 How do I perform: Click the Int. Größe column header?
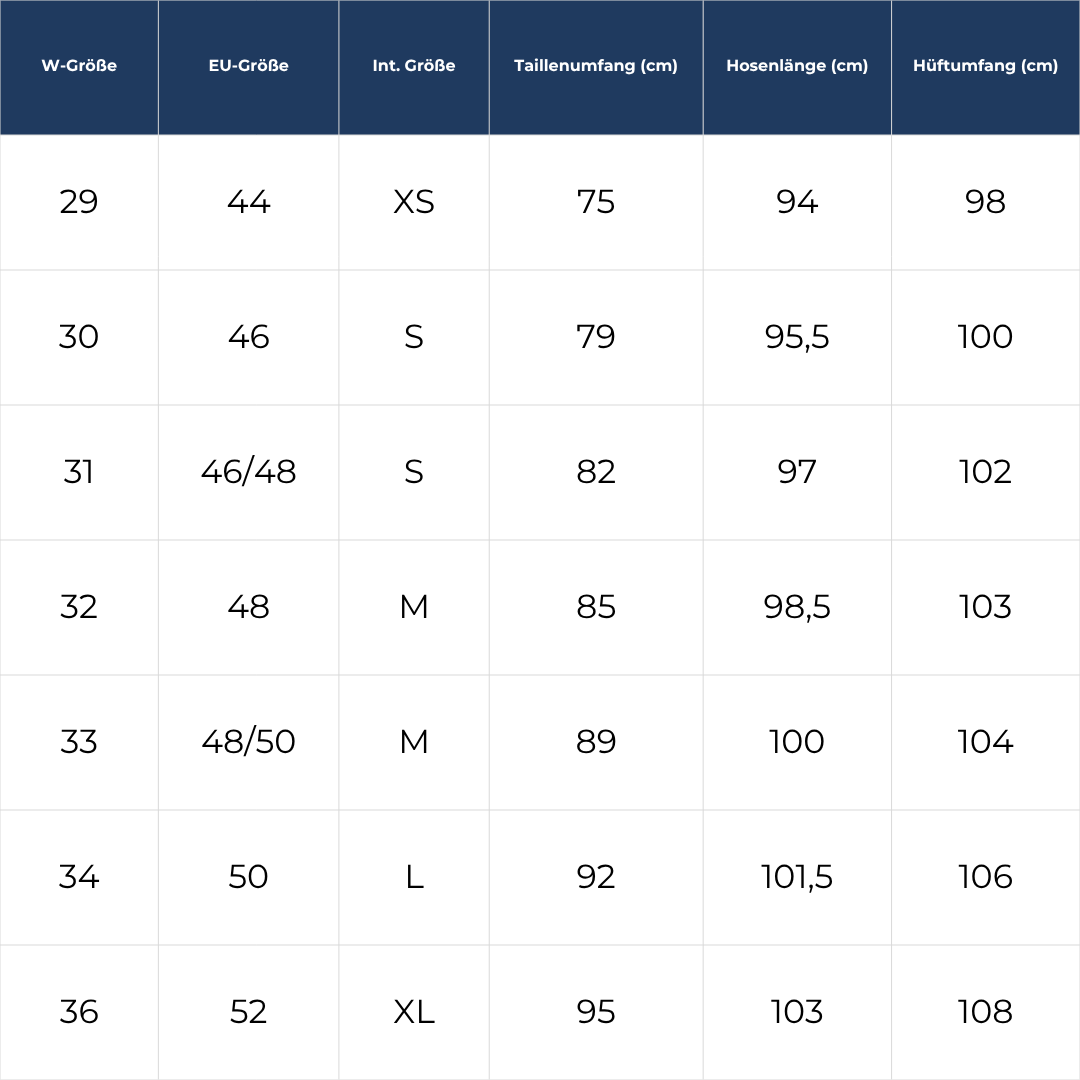(414, 66)
